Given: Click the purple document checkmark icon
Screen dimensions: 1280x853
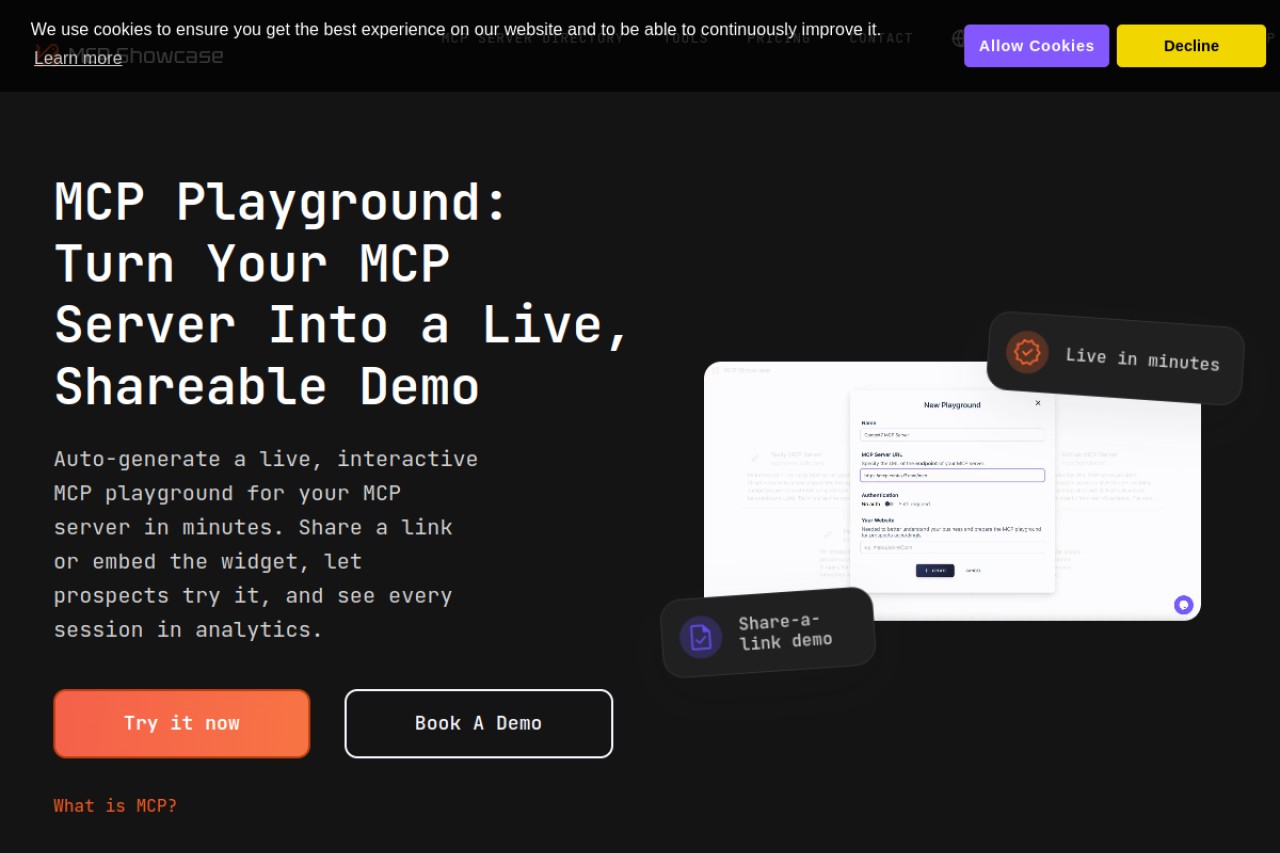Looking at the screenshot, I should coord(701,637).
